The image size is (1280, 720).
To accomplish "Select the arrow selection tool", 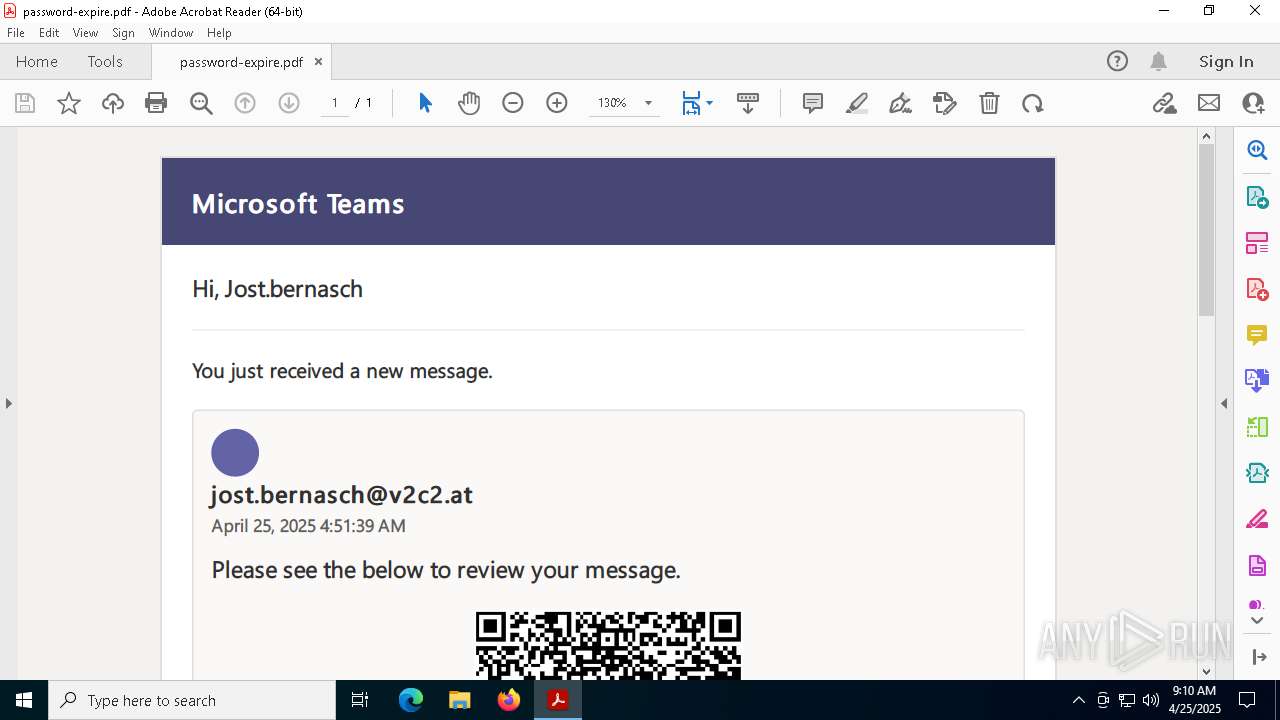I will 425,103.
